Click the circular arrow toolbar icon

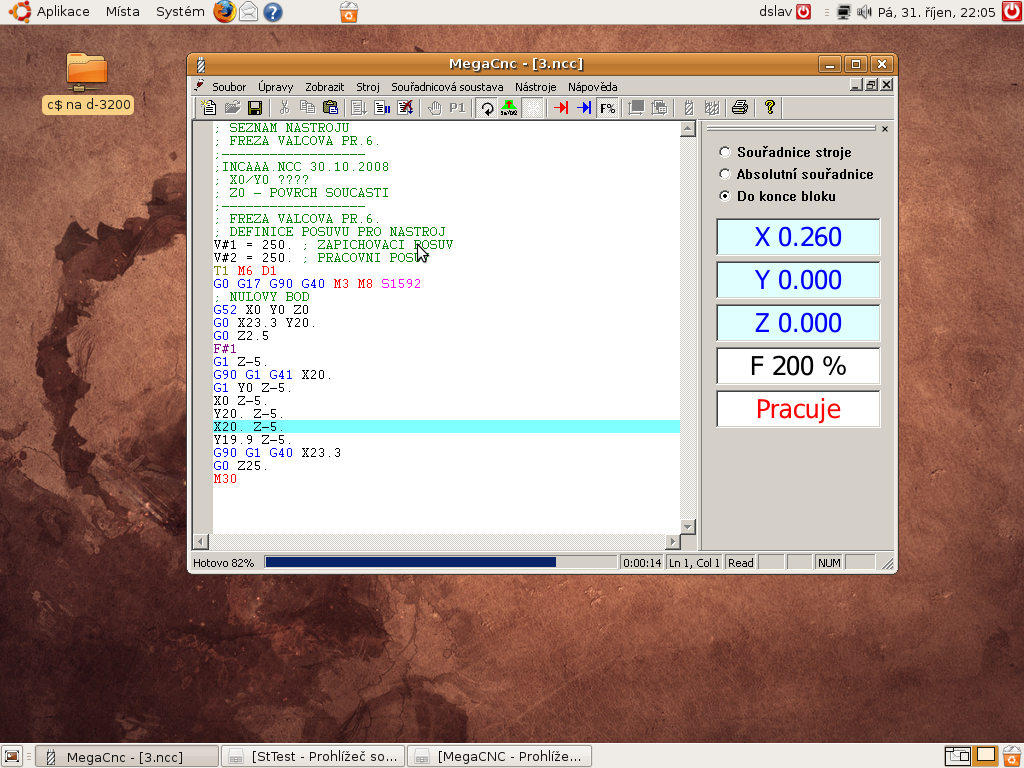point(487,108)
